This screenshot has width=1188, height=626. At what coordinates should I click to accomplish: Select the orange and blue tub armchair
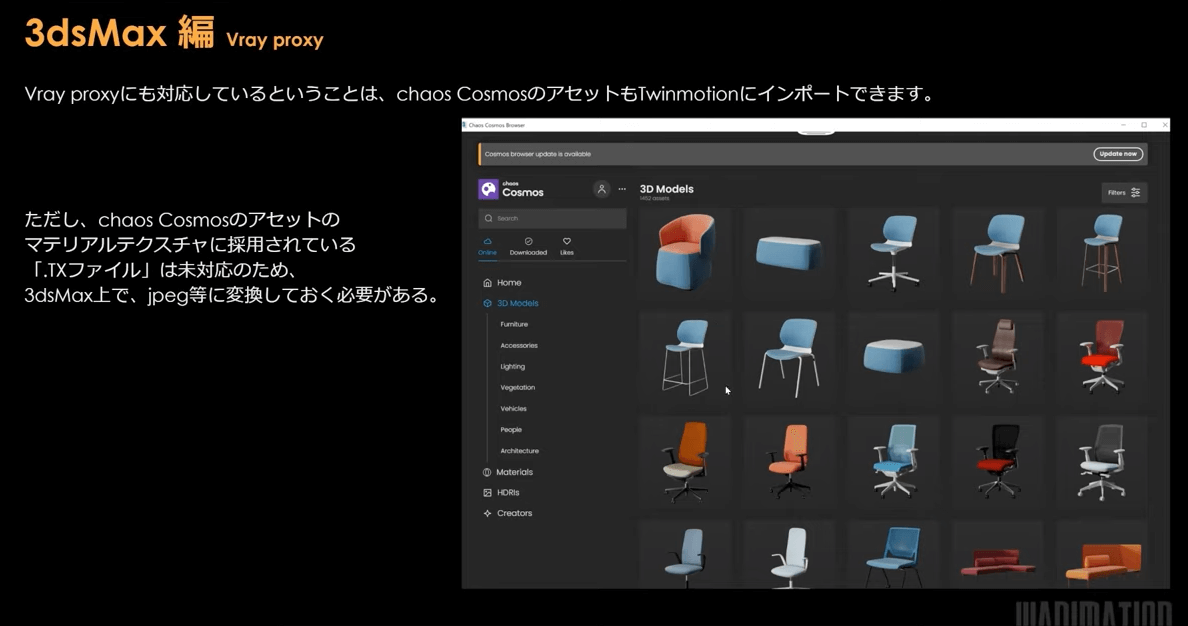point(685,252)
